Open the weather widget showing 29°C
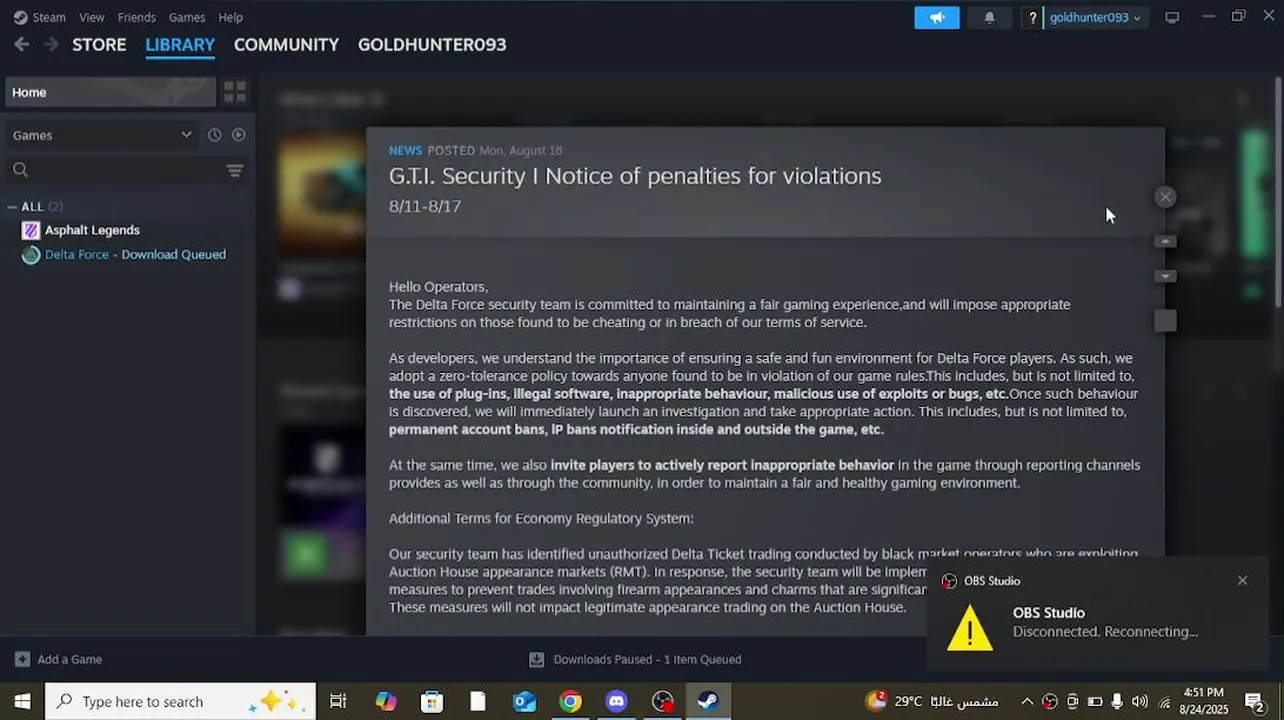Image resolution: width=1284 pixels, height=720 pixels. [934, 701]
